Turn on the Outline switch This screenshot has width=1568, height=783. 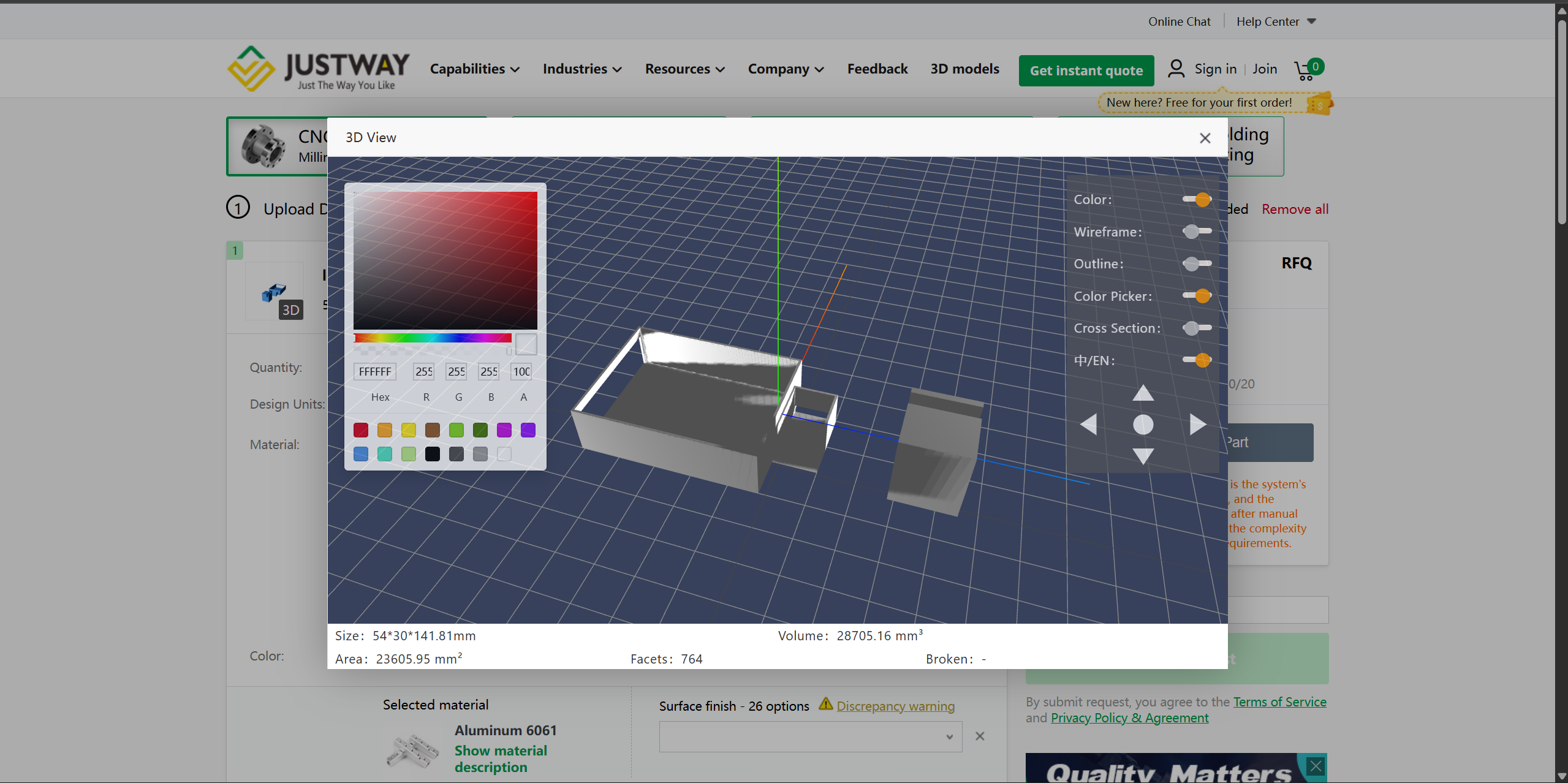(1197, 263)
